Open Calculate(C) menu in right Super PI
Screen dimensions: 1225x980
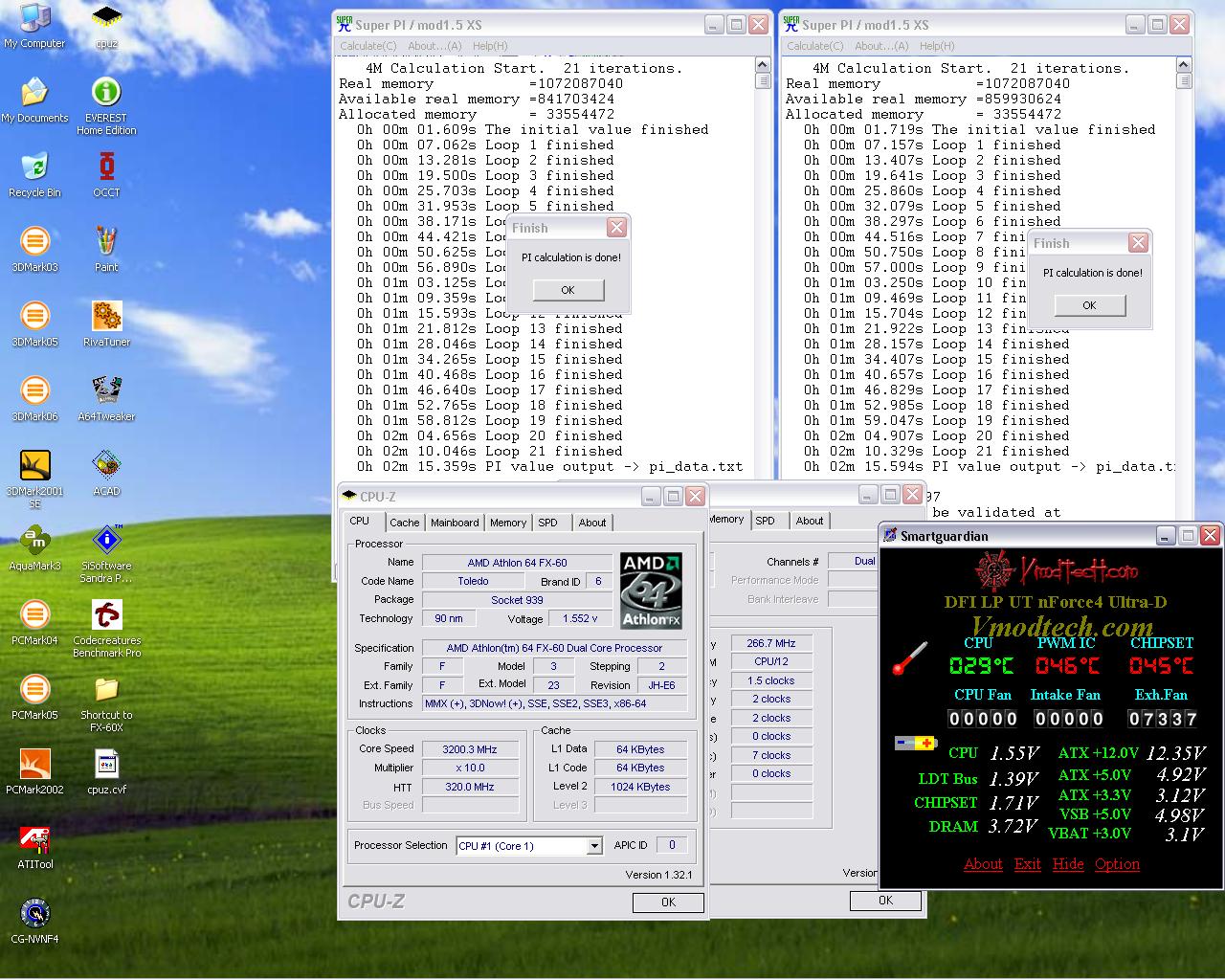coord(814,46)
